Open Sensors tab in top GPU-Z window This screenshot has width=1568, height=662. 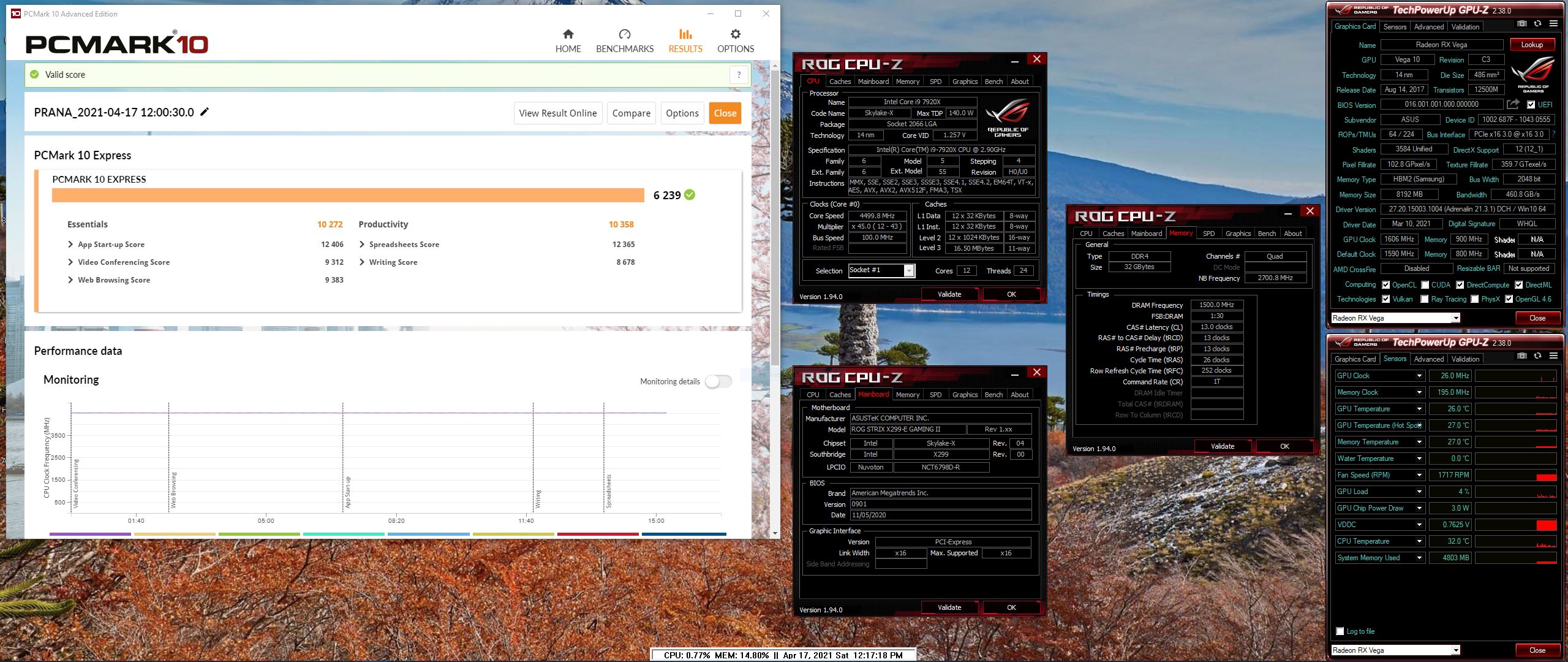point(1395,27)
